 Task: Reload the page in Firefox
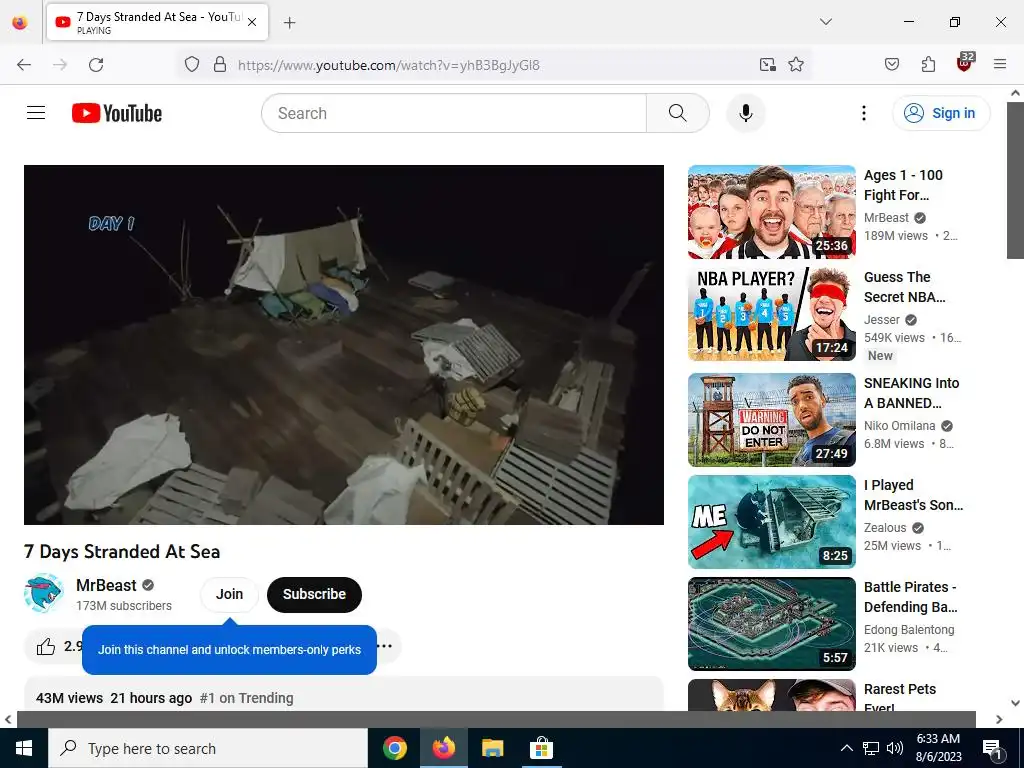pos(96,65)
